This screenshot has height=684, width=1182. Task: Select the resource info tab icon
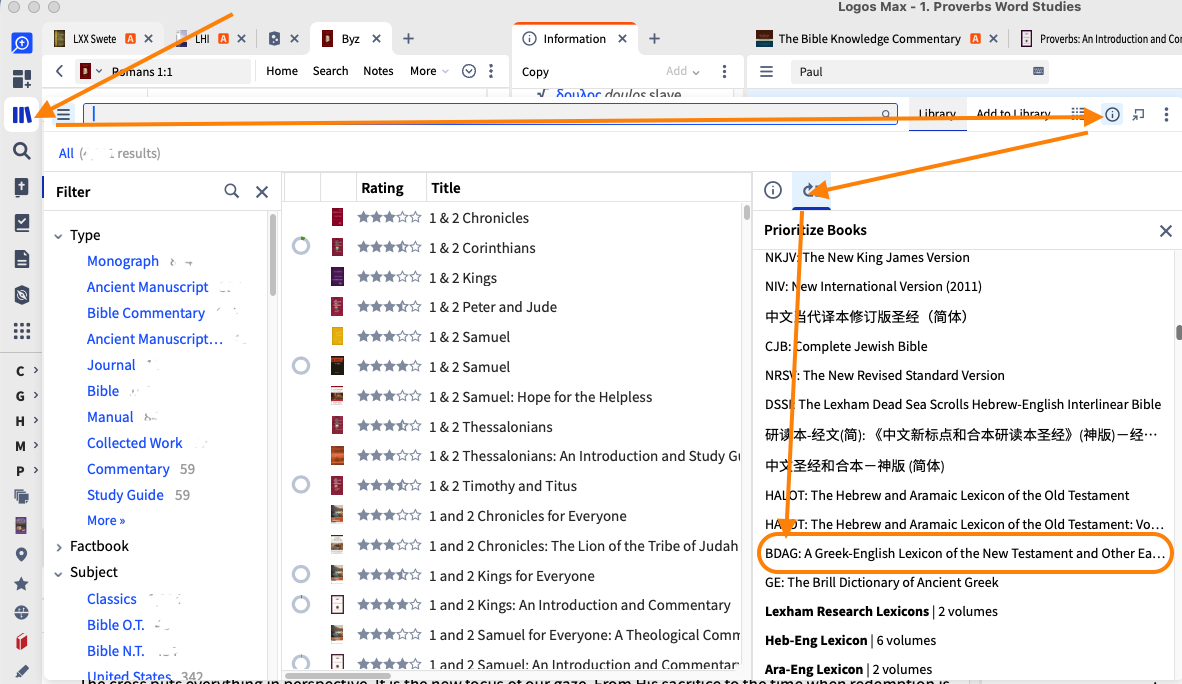773,190
